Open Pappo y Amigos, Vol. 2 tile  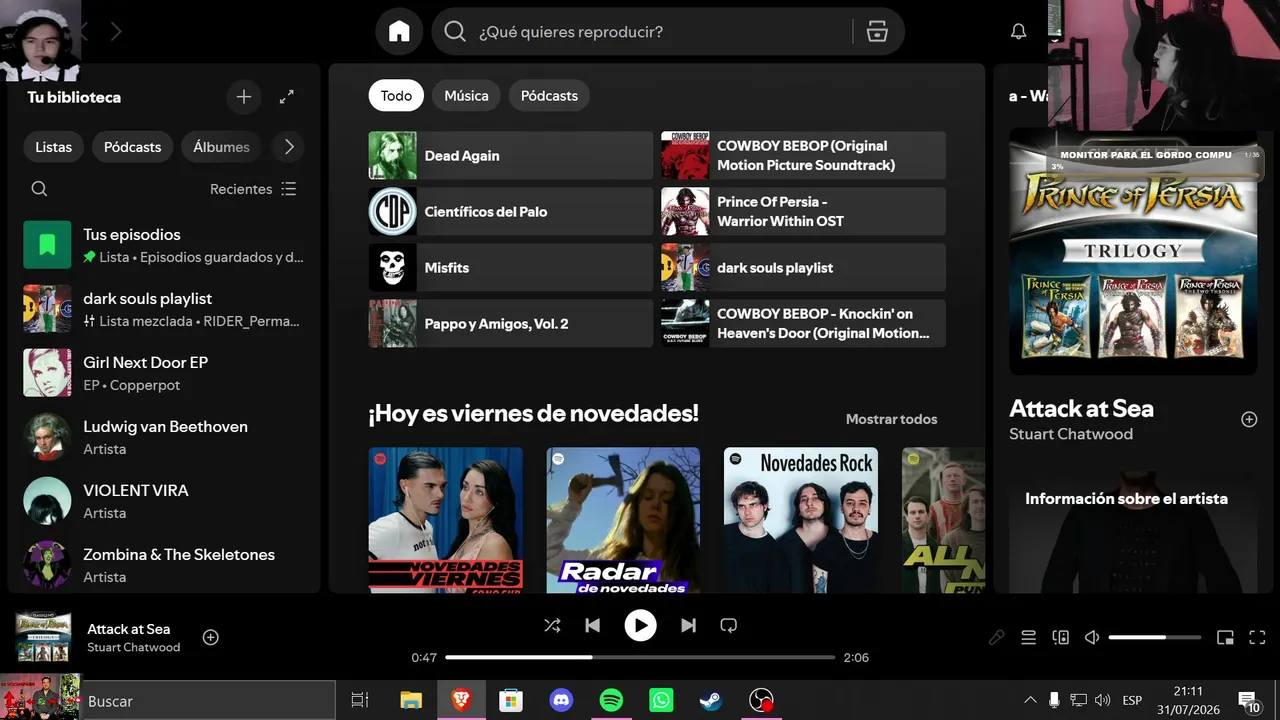click(x=511, y=324)
